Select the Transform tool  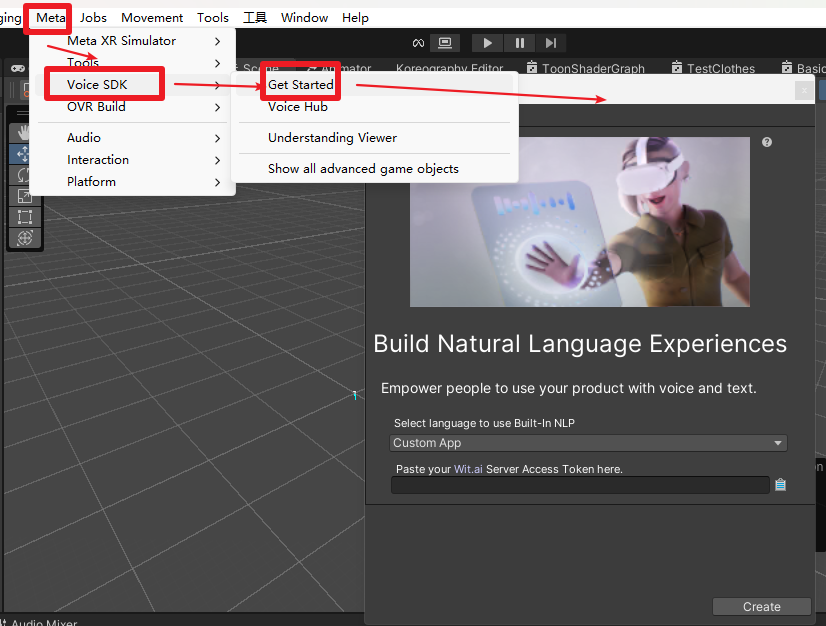pyautogui.click(x=24, y=238)
